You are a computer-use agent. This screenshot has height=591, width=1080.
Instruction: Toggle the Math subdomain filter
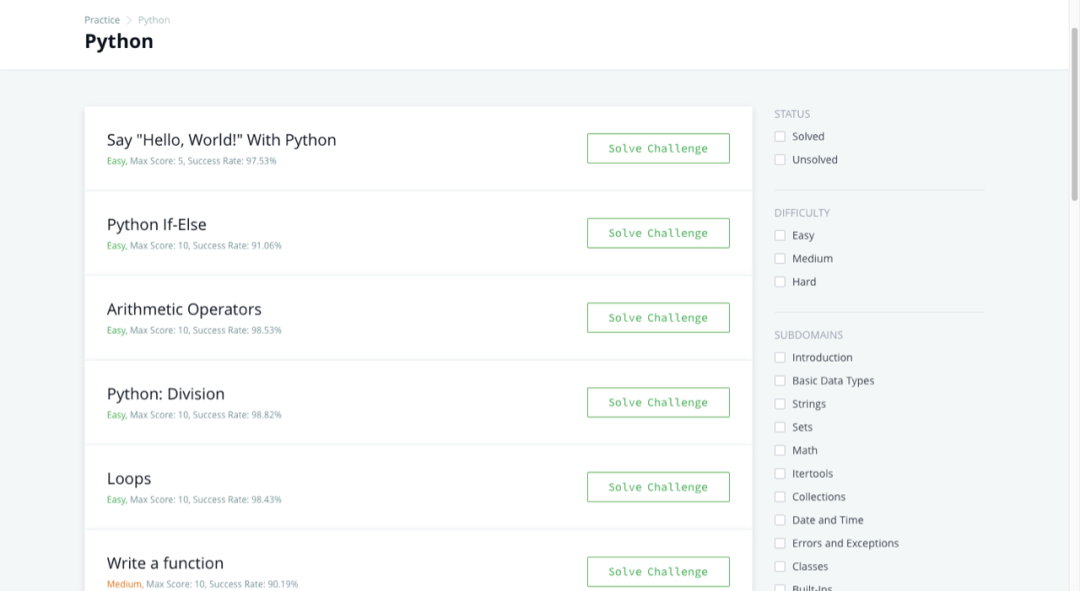tap(780, 451)
